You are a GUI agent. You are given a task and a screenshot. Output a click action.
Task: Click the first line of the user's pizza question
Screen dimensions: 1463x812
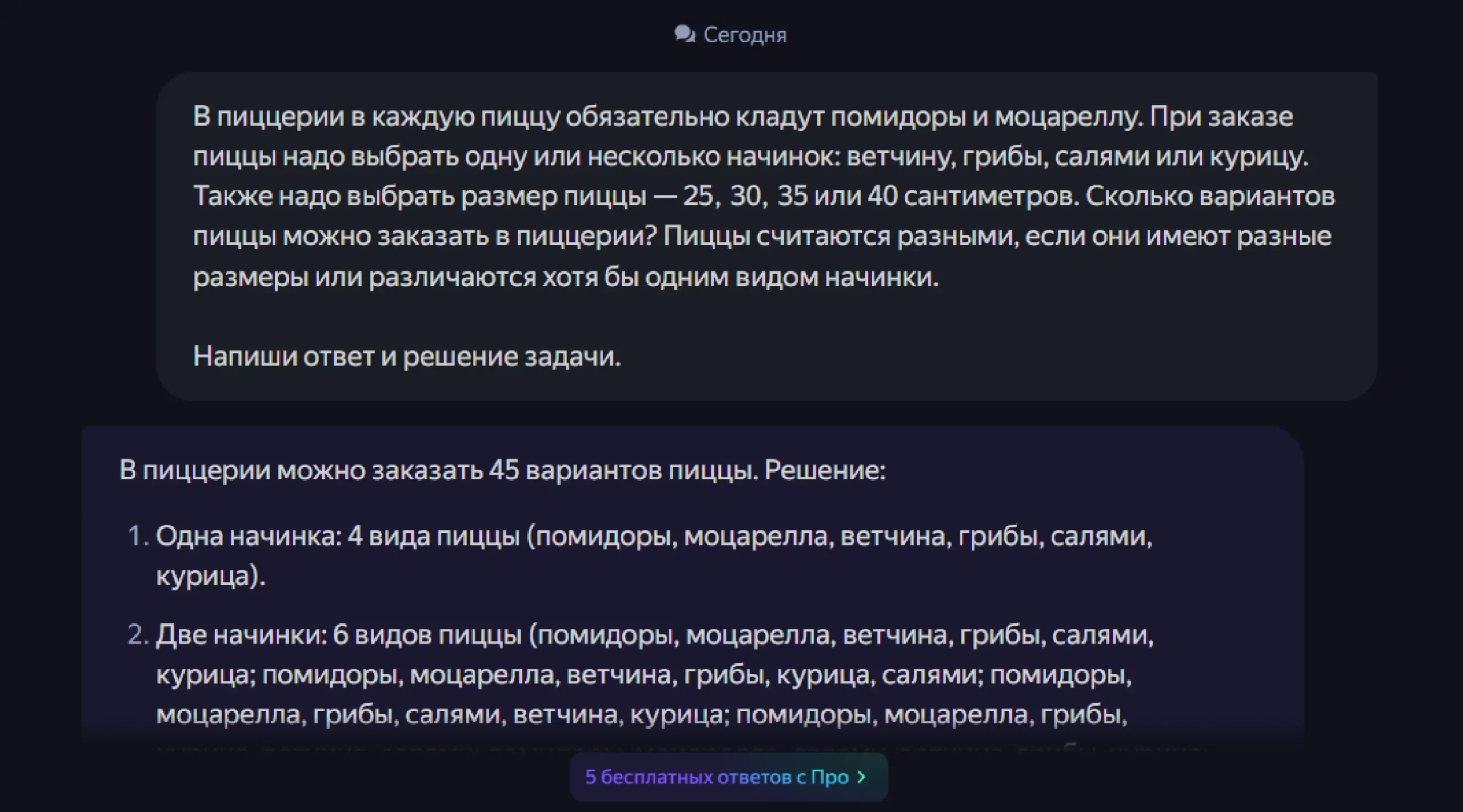point(742,117)
